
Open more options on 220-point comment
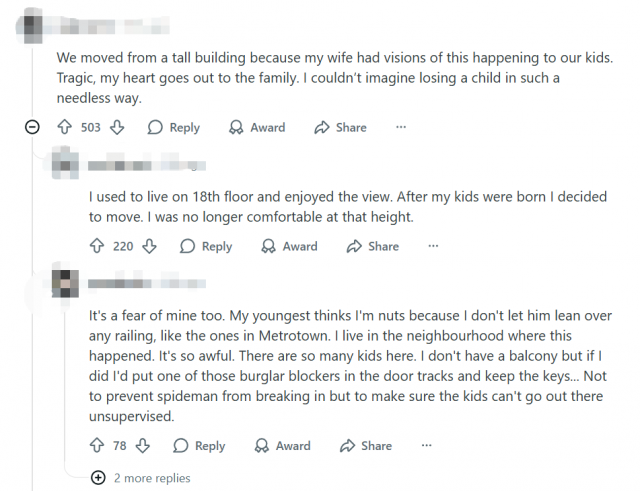433,246
